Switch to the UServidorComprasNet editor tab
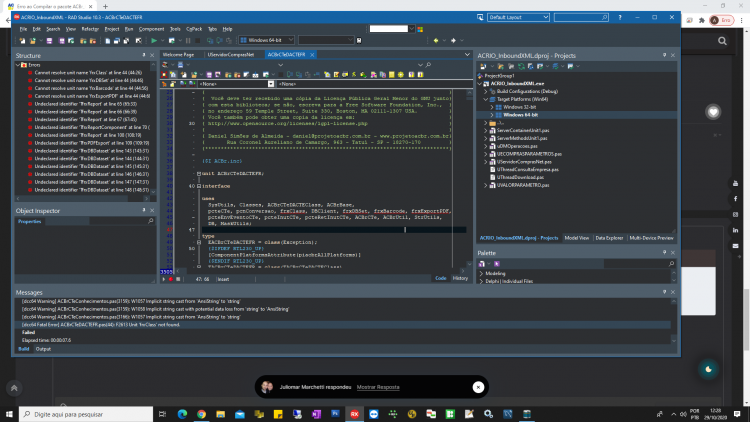Image resolution: width=750 pixels, height=422 pixels. [x=231, y=55]
